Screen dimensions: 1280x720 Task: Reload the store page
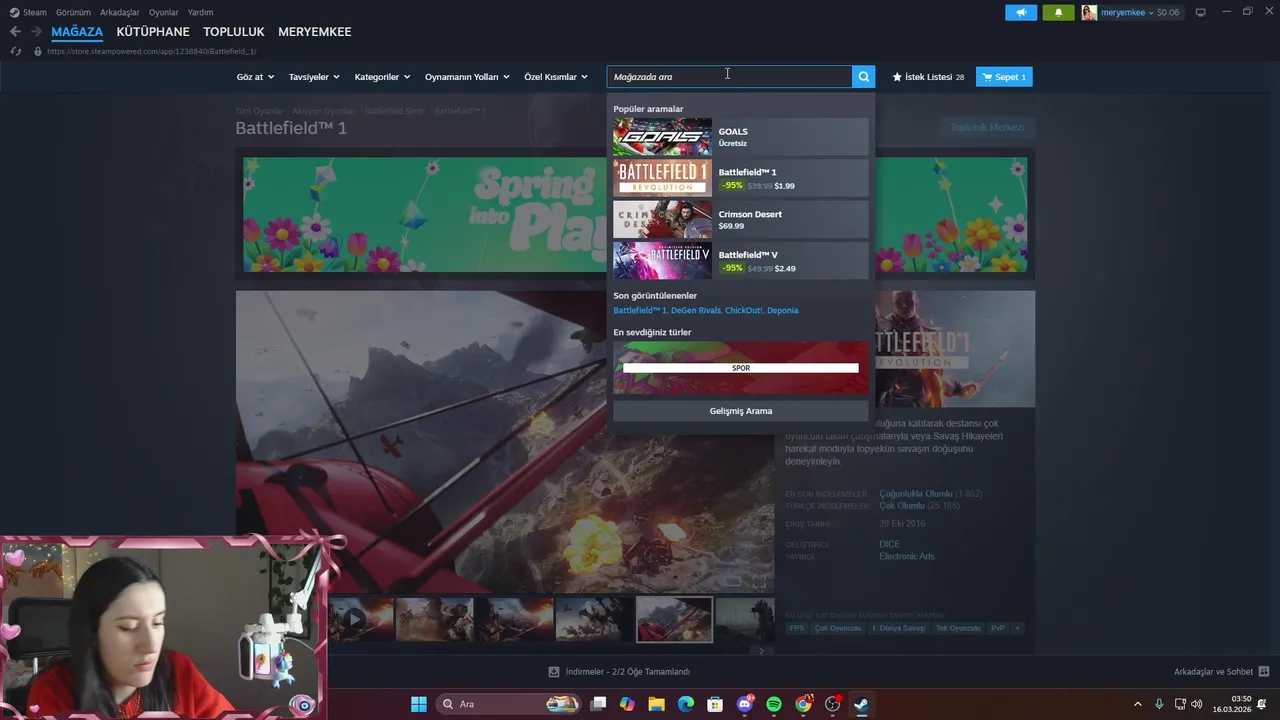point(16,51)
